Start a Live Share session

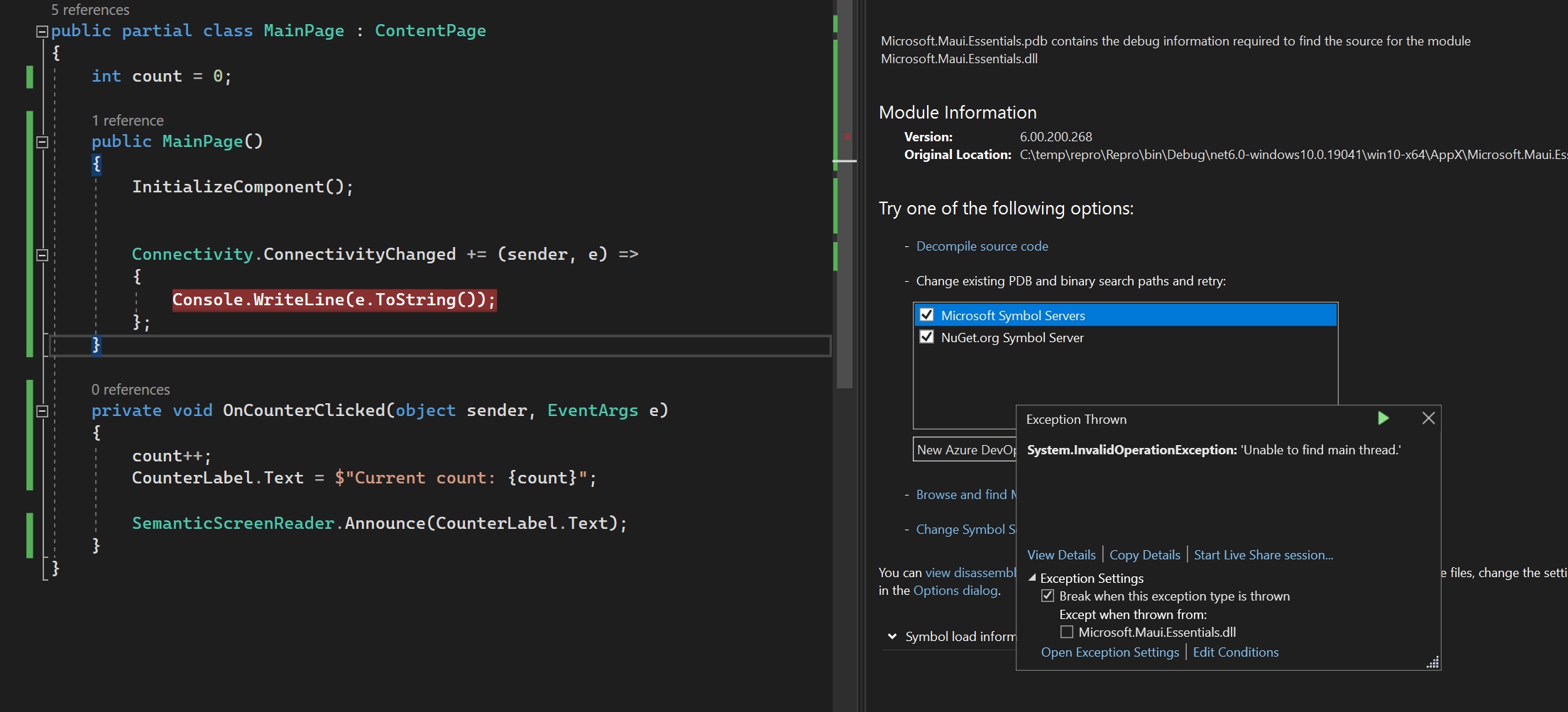[1262, 554]
